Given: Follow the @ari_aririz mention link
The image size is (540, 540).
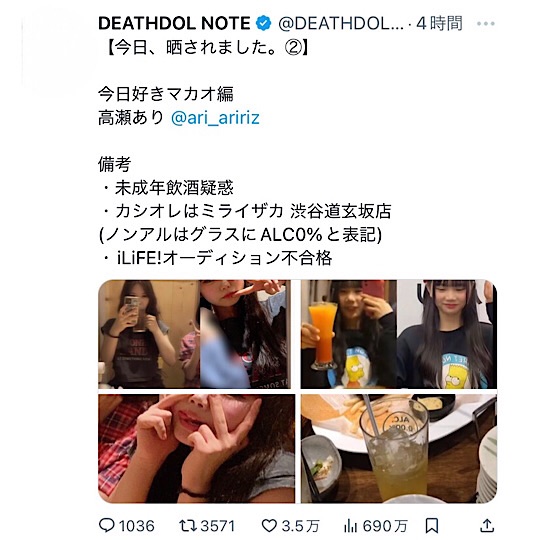Looking at the screenshot, I should [x=215, y=118].
